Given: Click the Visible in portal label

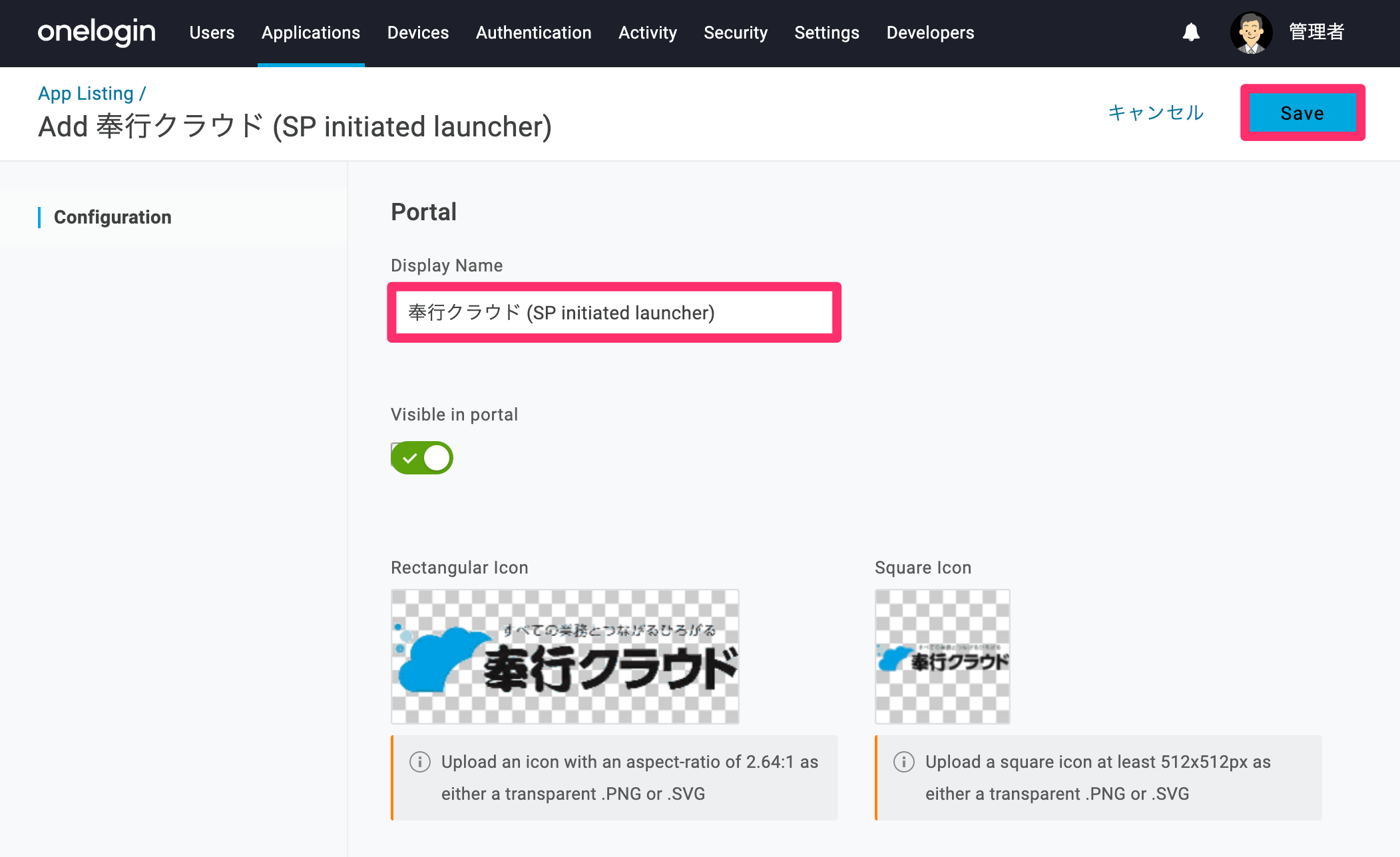Looking at the screenshot, I should (x=454, y=415).
